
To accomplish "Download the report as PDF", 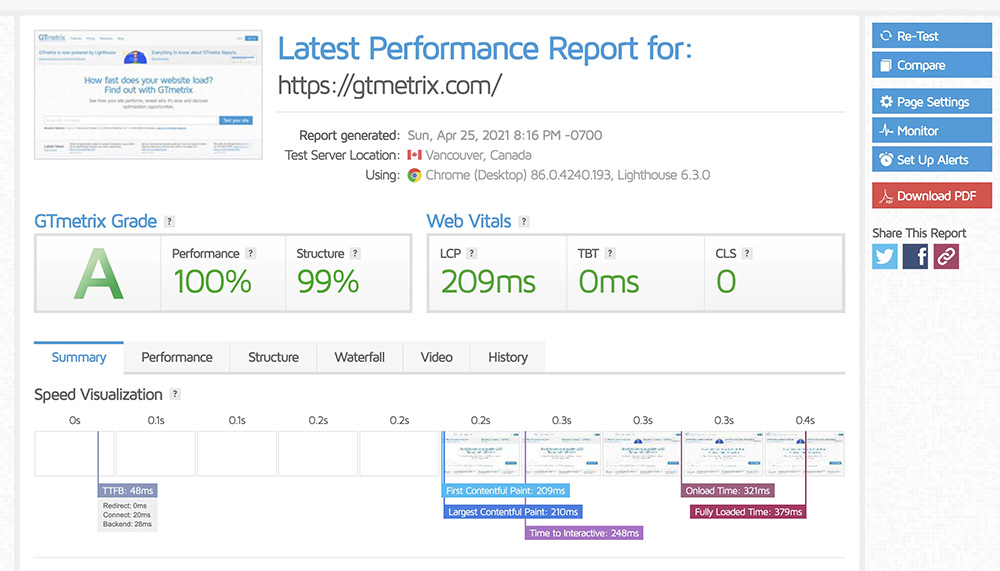I will (x=932, y=196).
